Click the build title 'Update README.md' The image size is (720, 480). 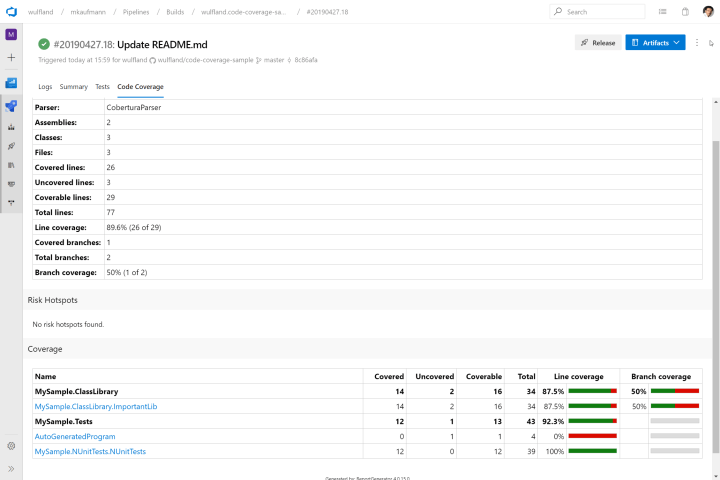click(162, 45)
